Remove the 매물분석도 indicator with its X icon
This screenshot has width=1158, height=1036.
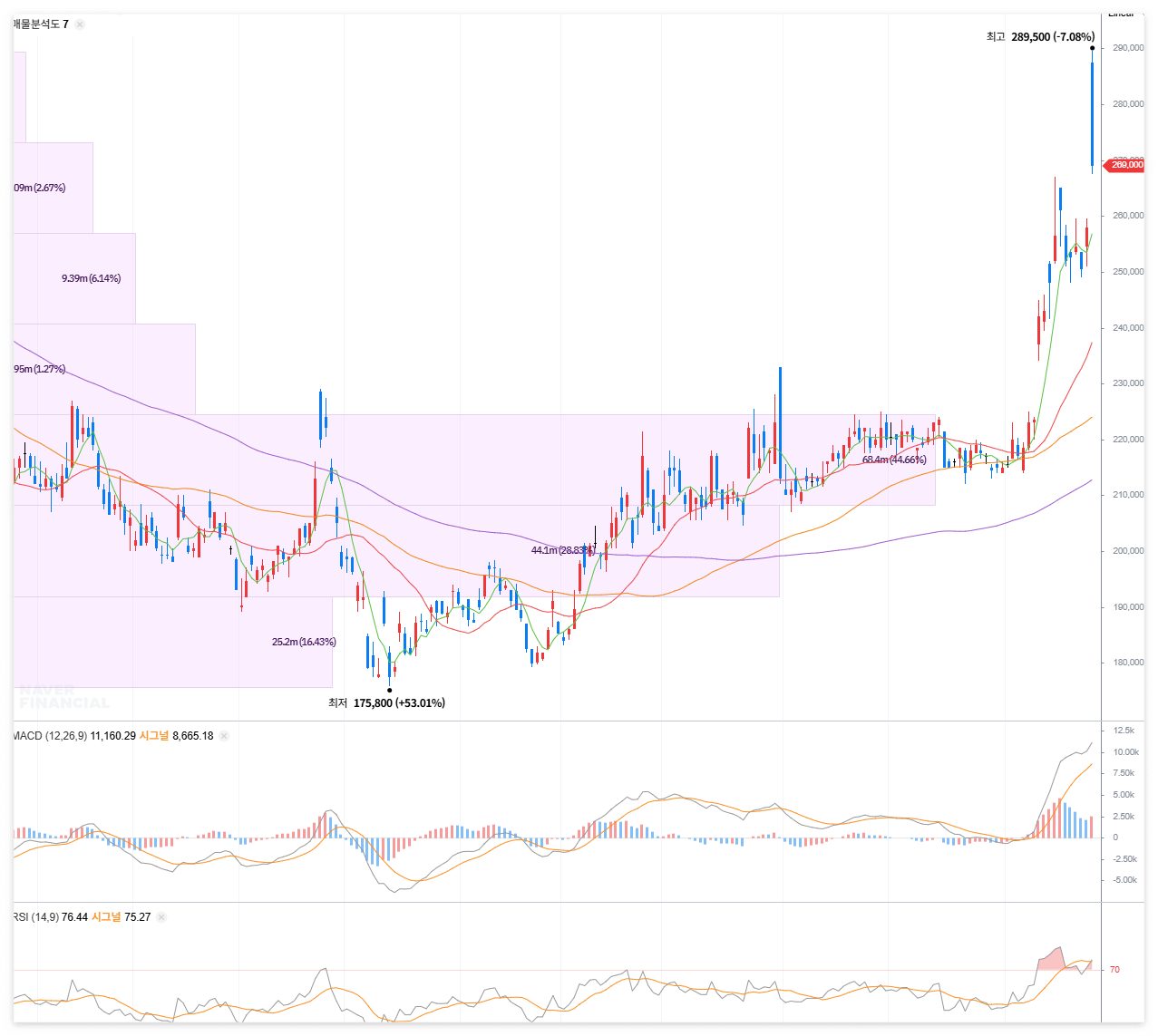pyautogui.click(x=80, y=24)
